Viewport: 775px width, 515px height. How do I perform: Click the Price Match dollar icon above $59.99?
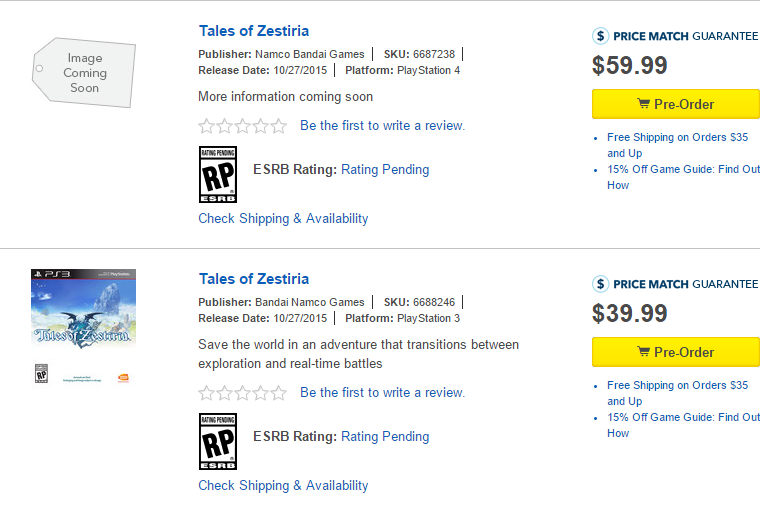pos(600,36)
